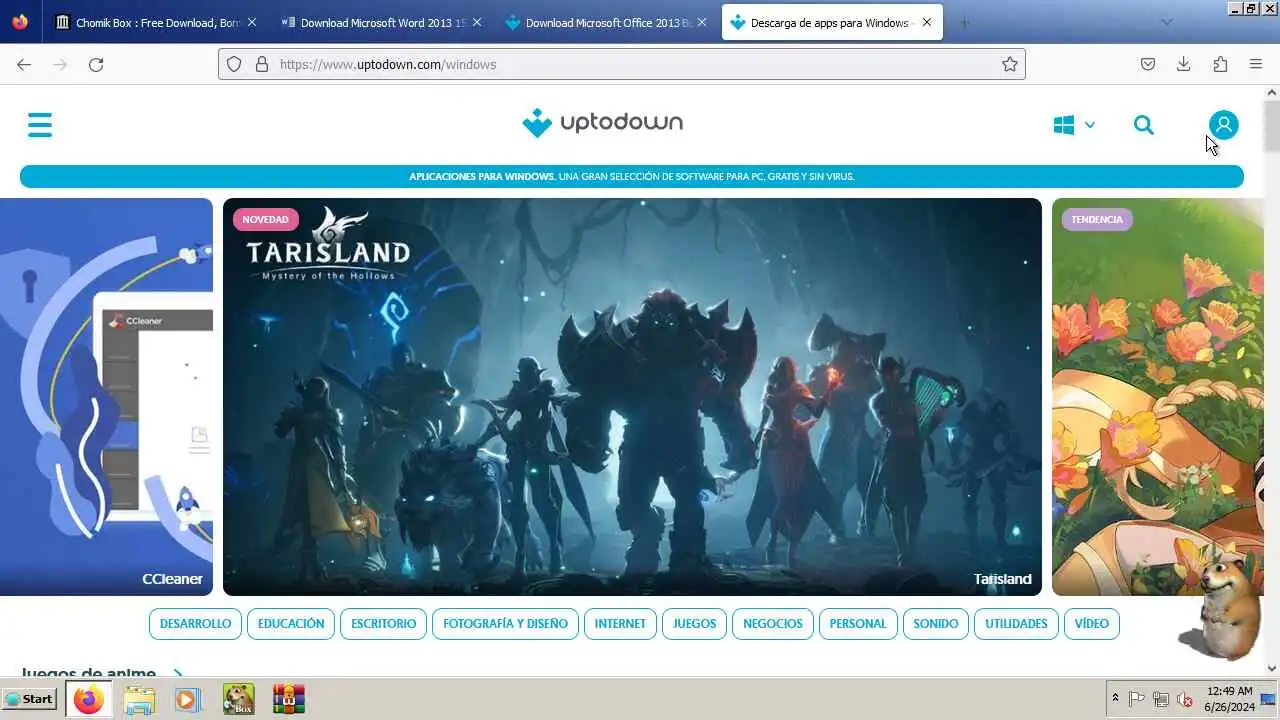Select the EDUCACIÓN category

(291, 623)
